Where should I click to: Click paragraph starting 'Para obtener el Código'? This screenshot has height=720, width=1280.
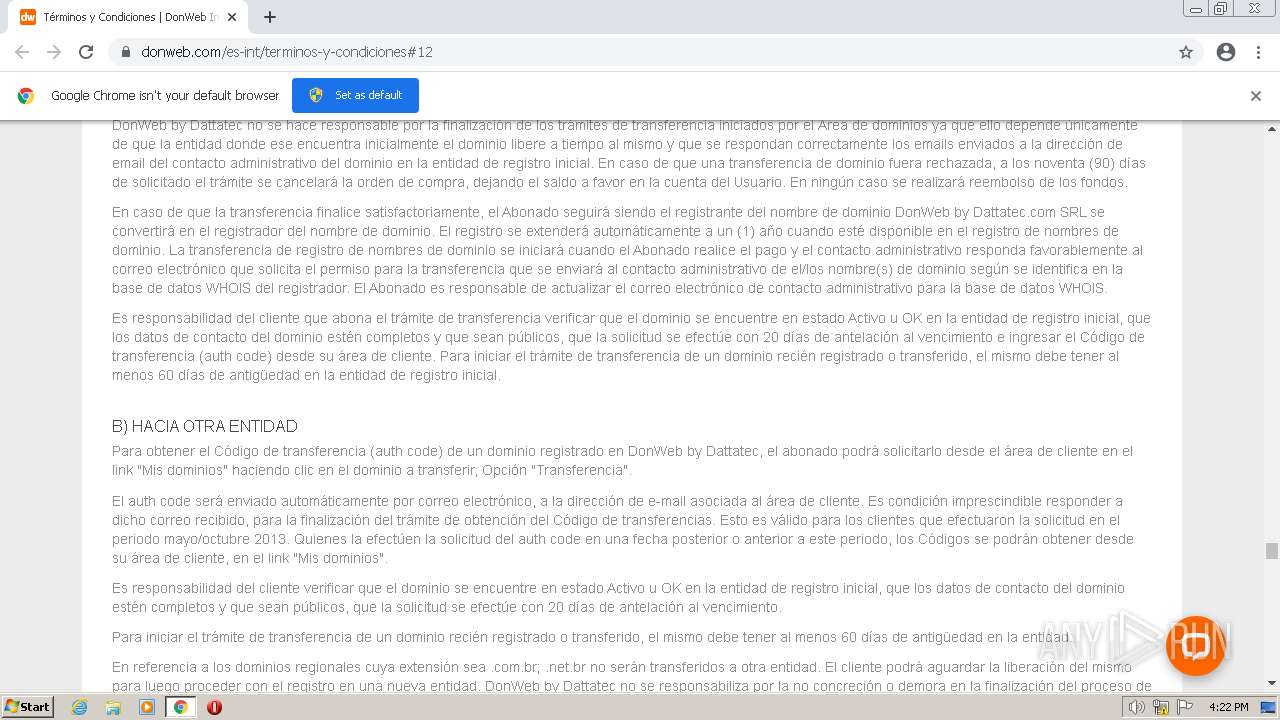tap(623, 461)
